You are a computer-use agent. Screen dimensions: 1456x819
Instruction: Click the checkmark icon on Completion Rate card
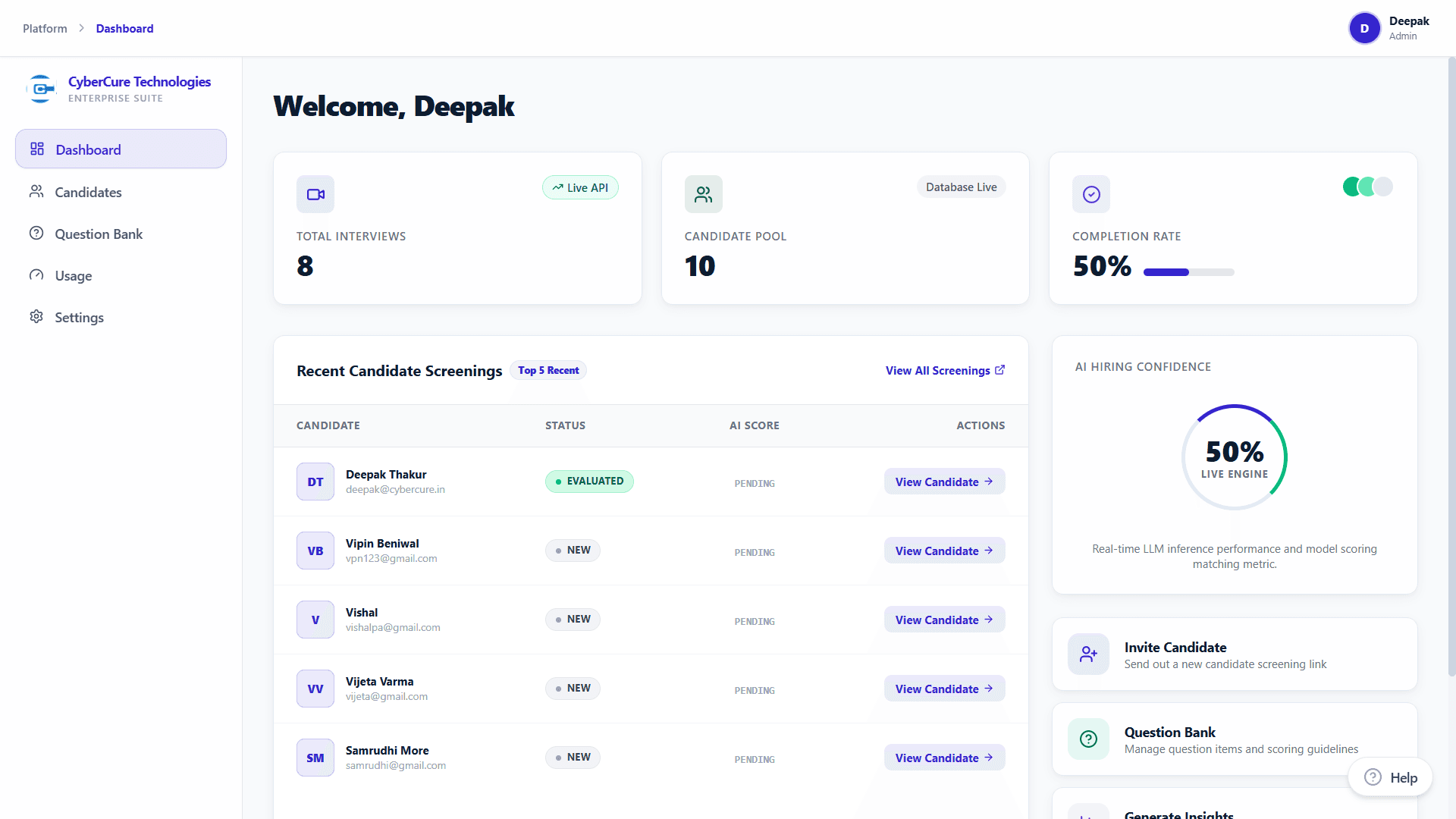[1091, 194]
